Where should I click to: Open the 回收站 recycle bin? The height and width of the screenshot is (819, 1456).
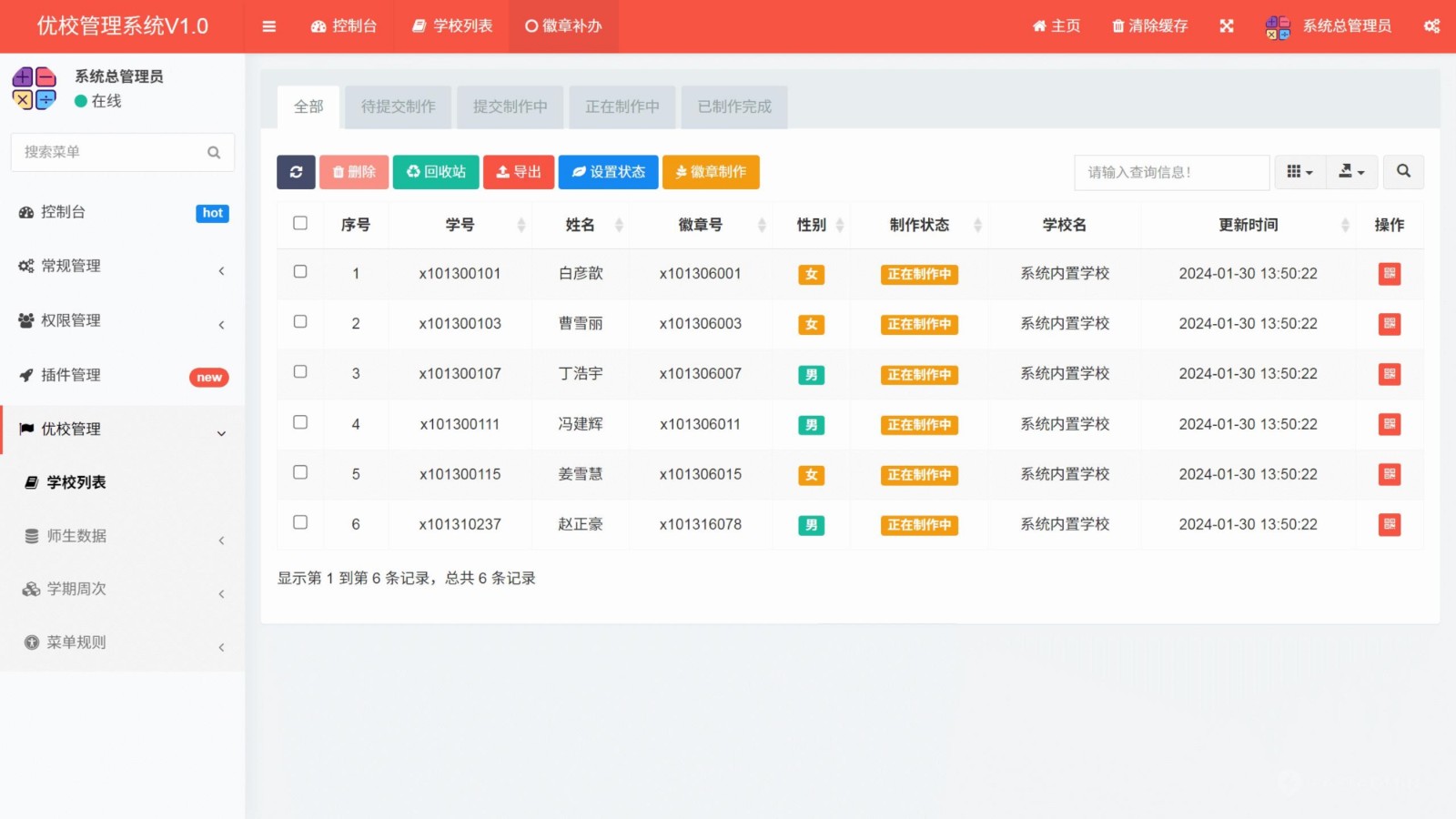pyautogui.click(x=436, y=172)
